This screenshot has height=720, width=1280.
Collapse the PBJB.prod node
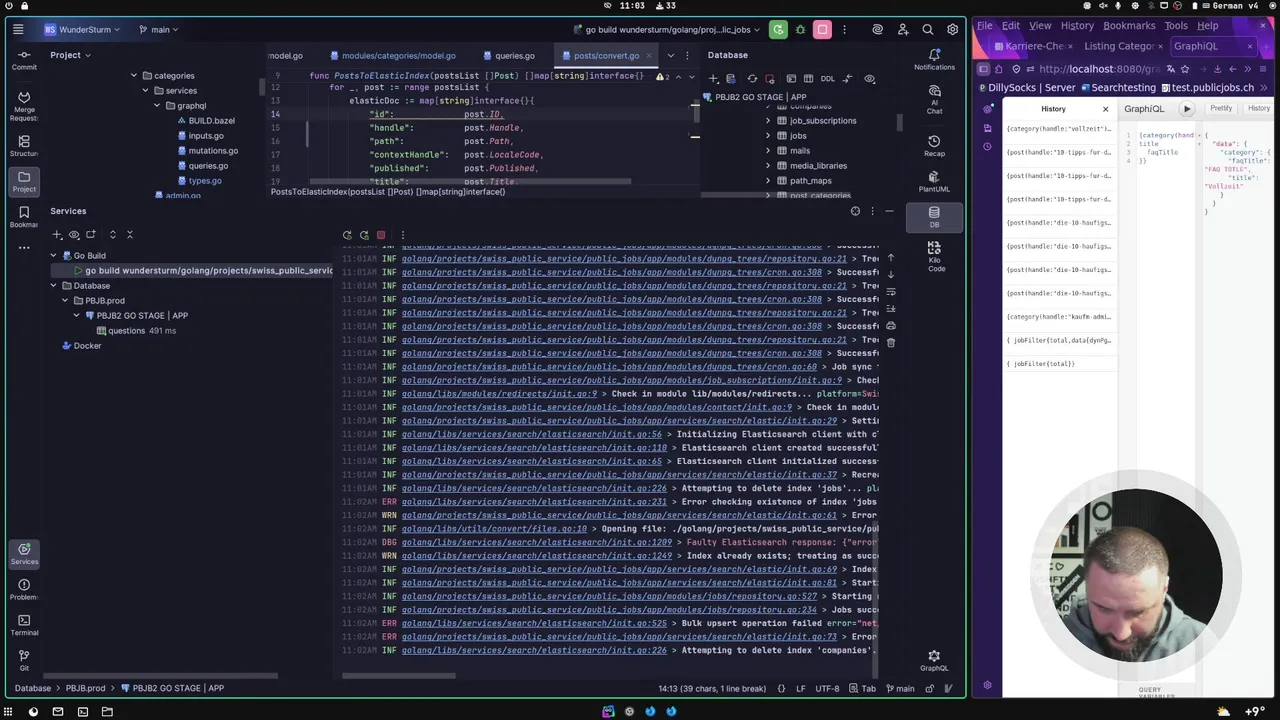click(x=65, y=301)
